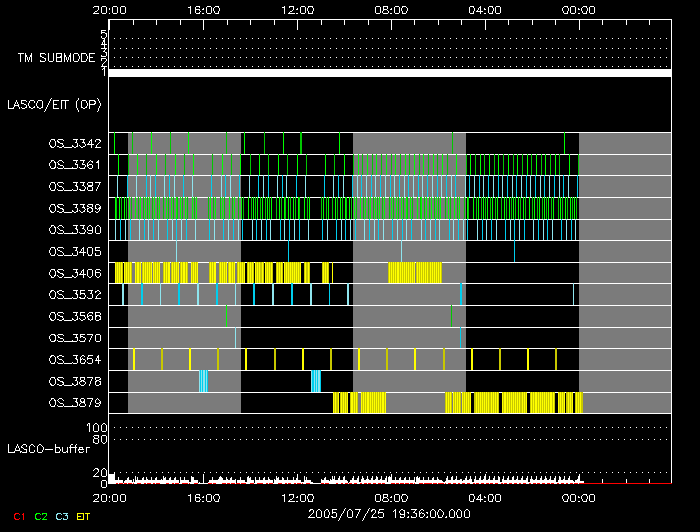Click the 12:00 tick on top axis
This screenshot has height=532, width=700.
tap(298, 9)
